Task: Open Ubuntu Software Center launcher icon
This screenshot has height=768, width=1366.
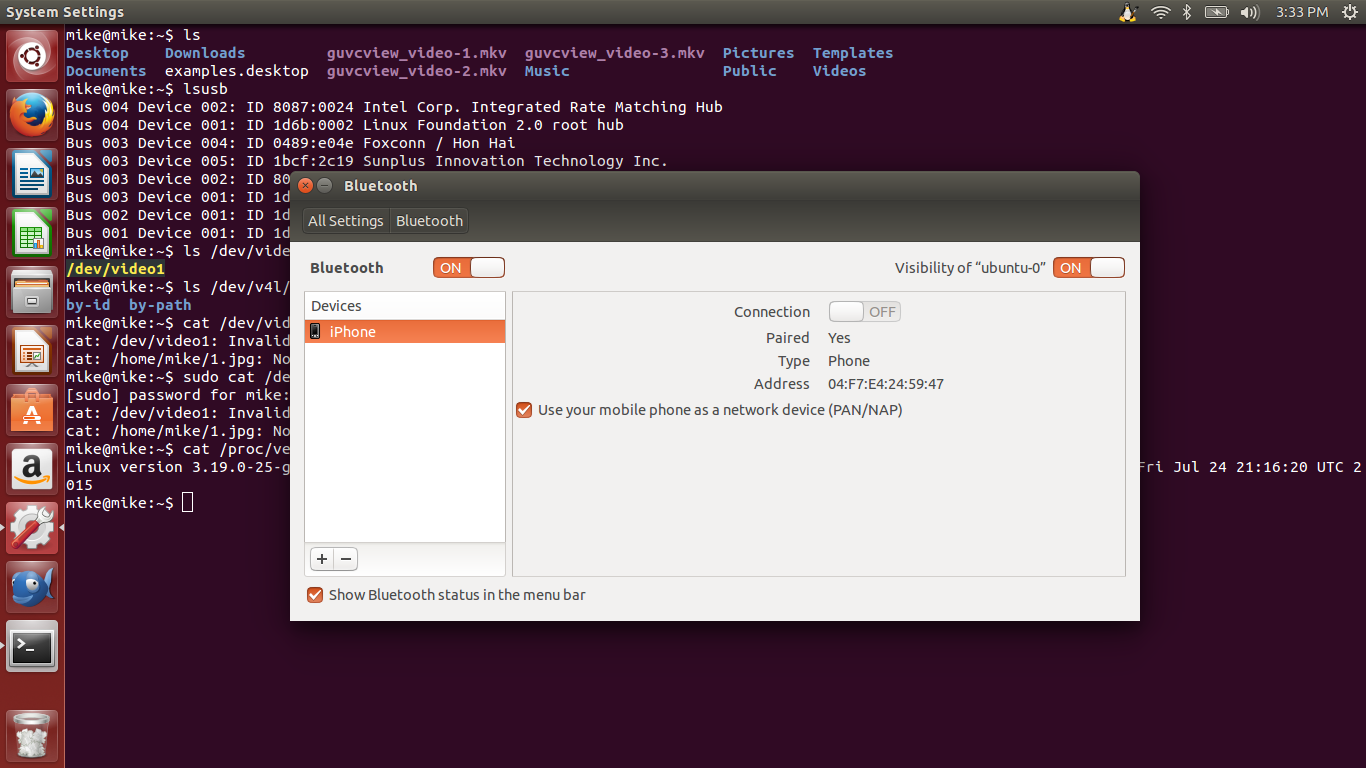Action: (33, 410)
